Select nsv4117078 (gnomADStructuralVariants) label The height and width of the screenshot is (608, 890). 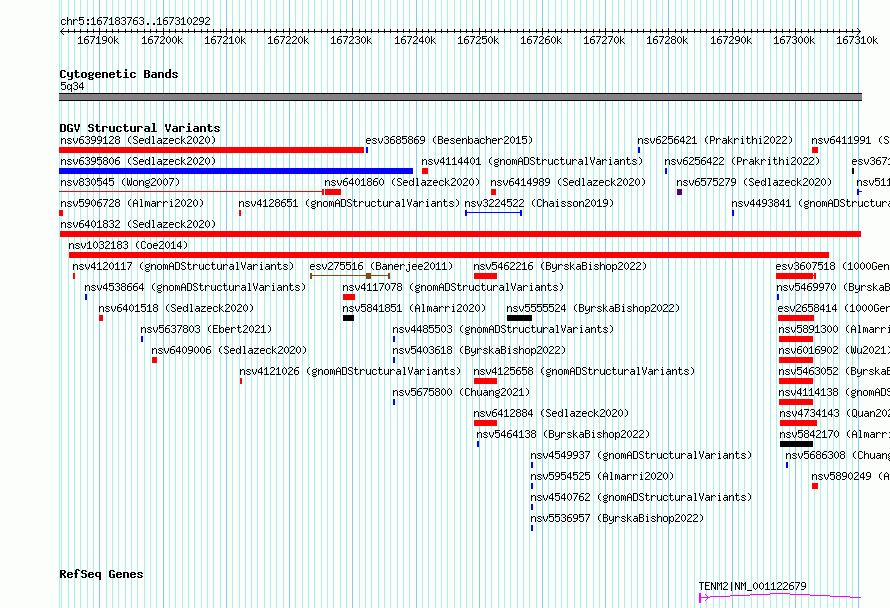tap(454, 287)
